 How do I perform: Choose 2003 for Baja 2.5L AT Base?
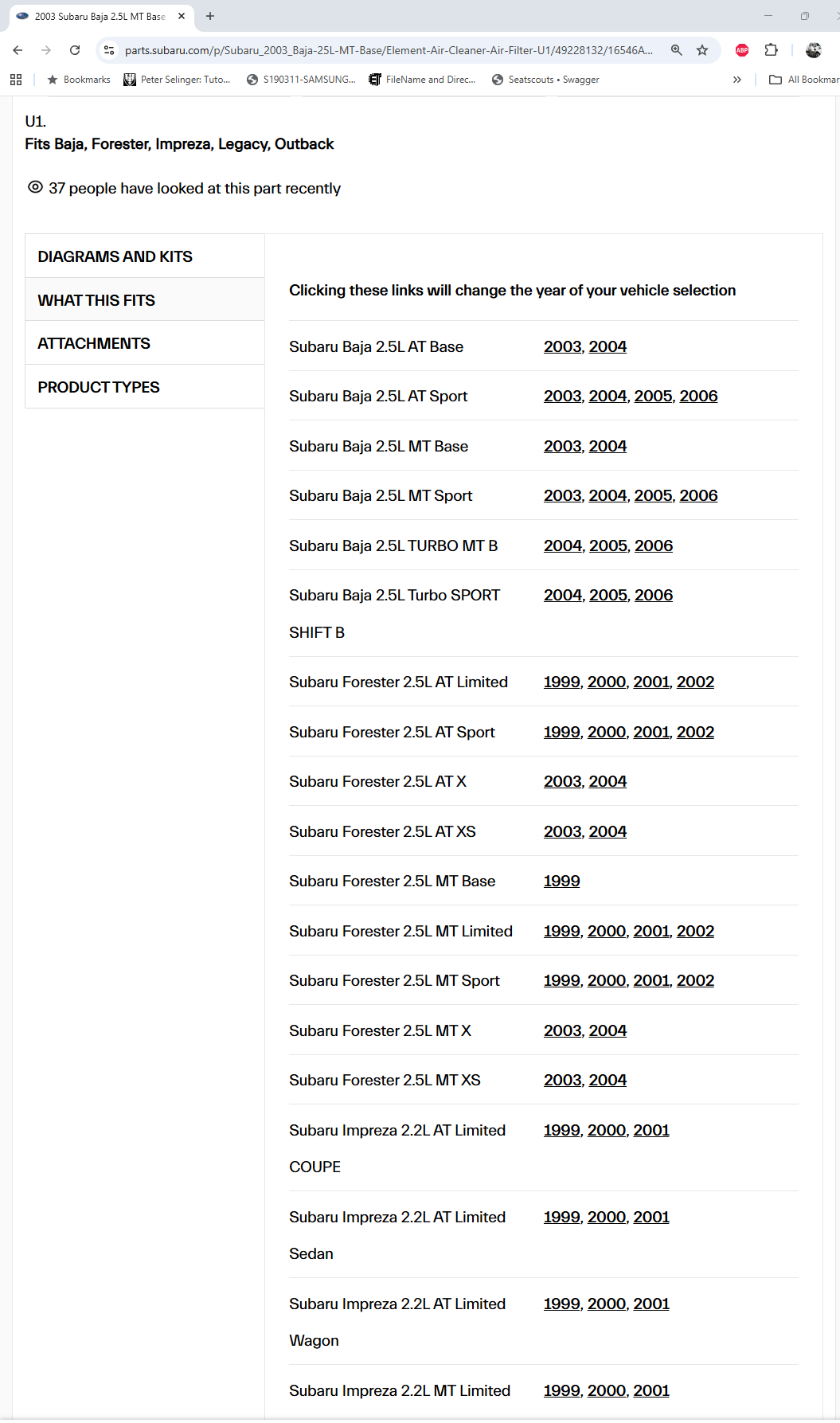pos(562,346)
